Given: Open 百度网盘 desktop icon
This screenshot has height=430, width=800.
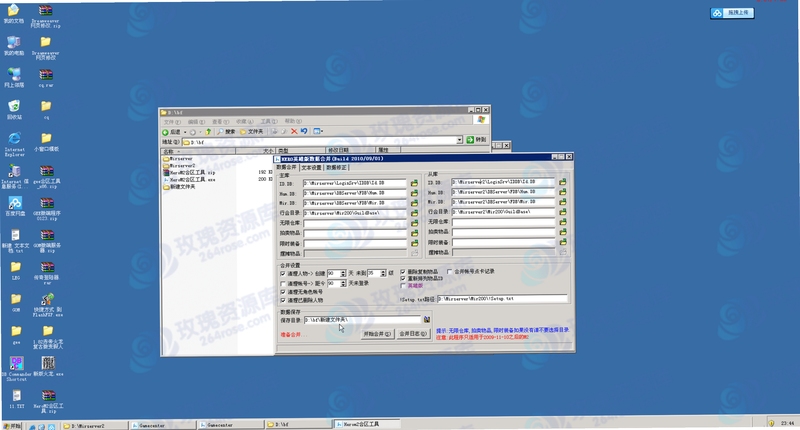Looking at the screenshot, I should tap(15, 206).
